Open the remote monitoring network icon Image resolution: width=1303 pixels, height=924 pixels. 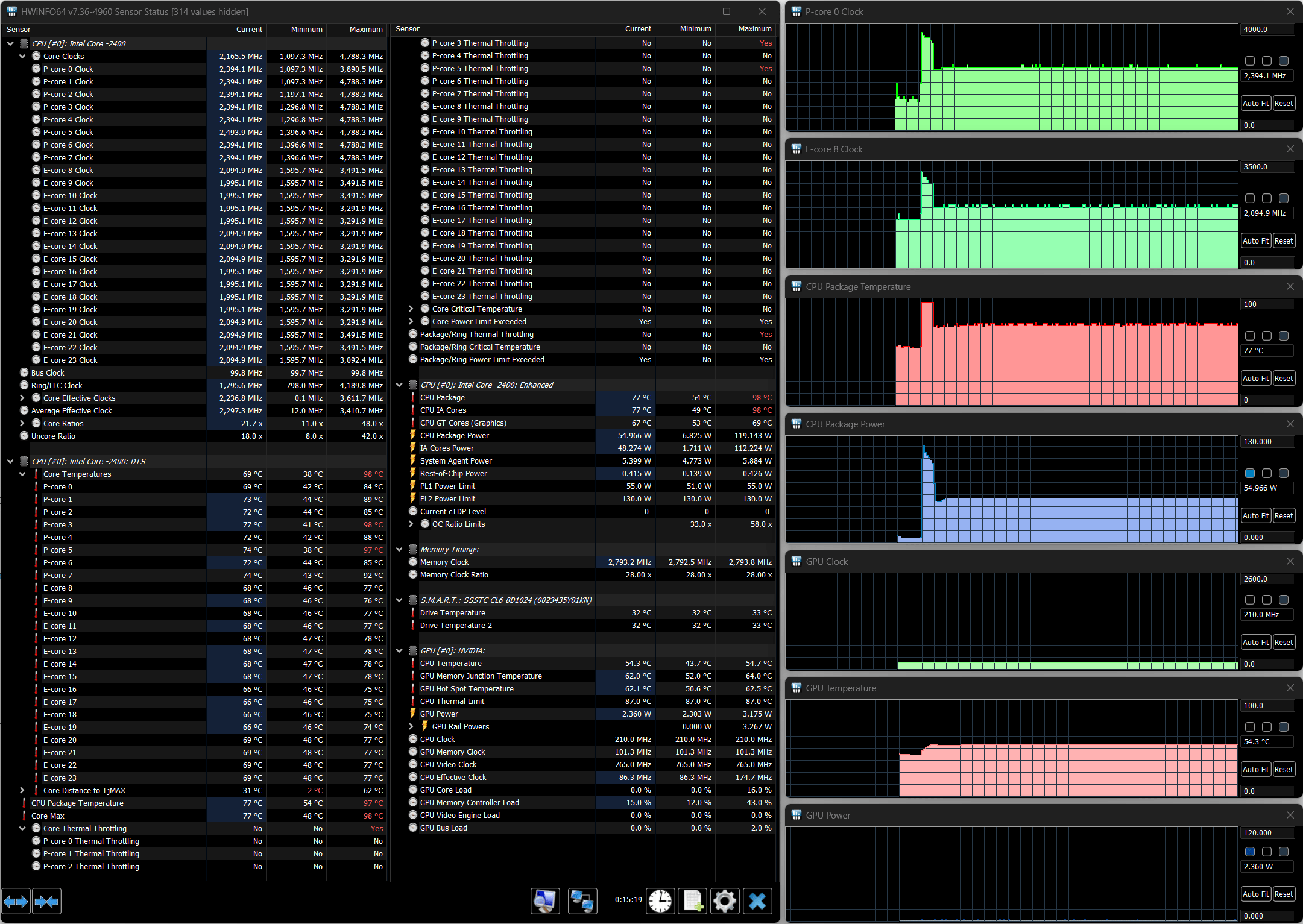coord(582,902)
